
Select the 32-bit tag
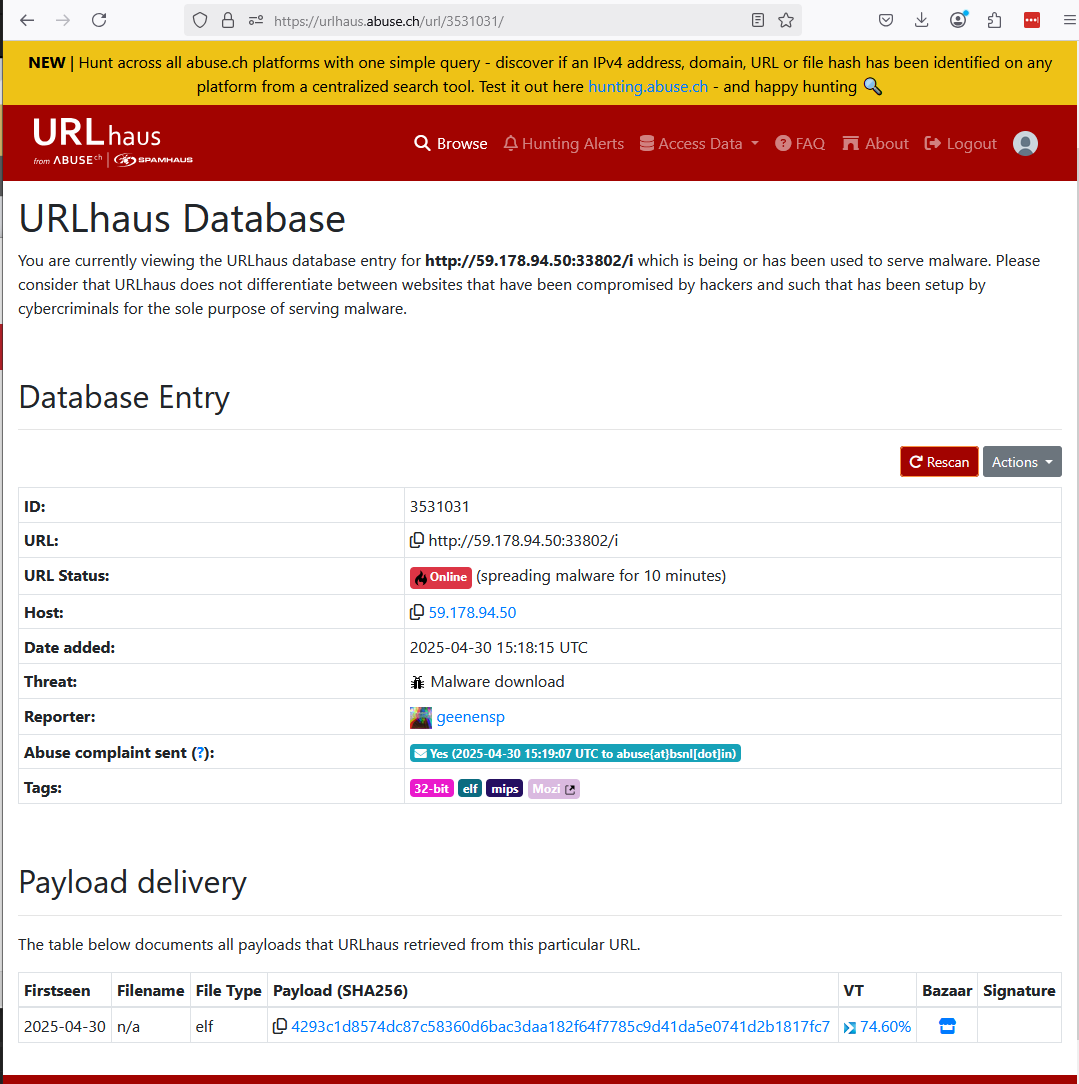point(431,789)
